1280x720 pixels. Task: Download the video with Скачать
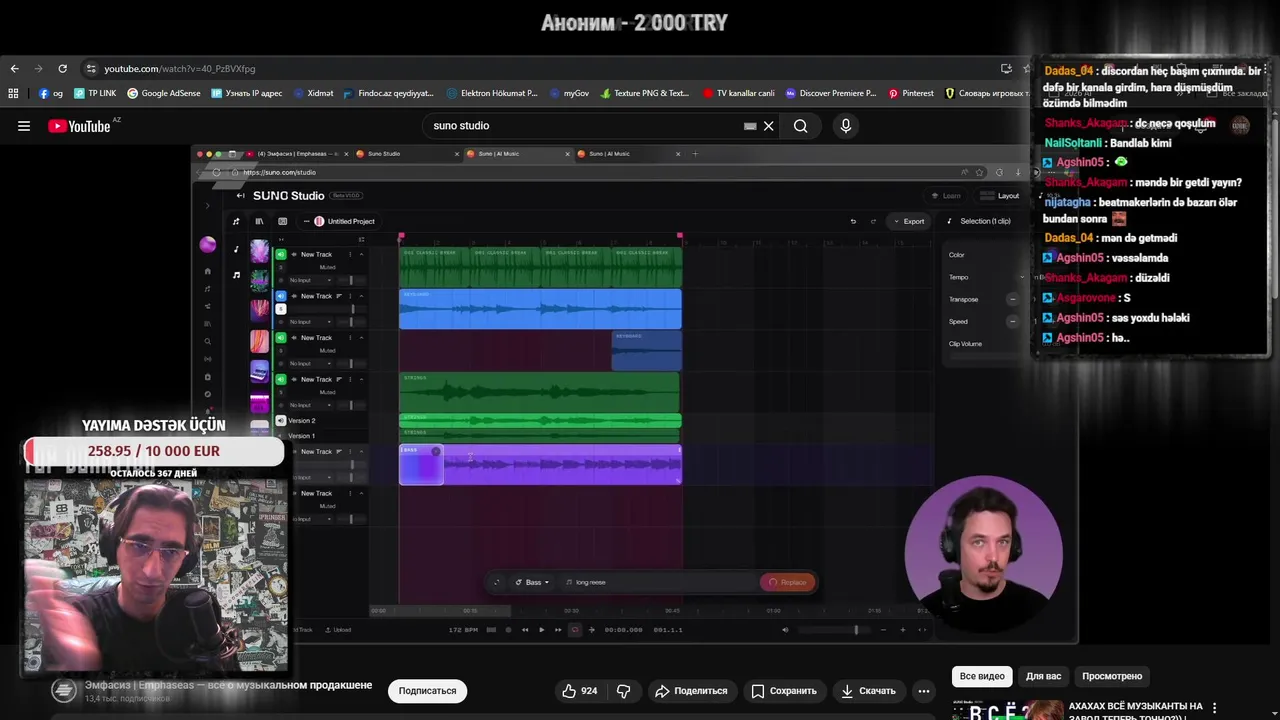tap(868, 691)
